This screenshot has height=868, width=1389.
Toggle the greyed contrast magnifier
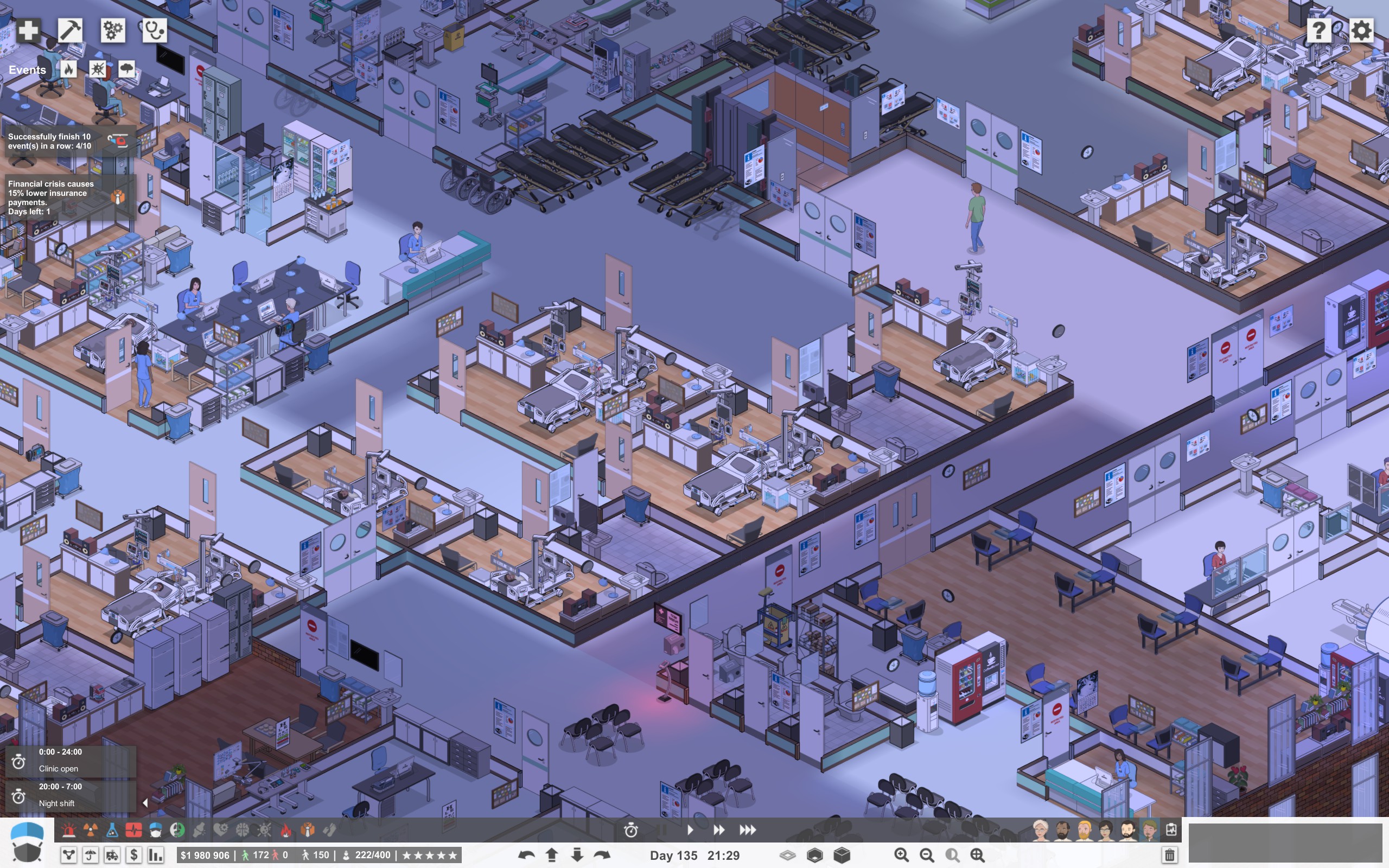(x=952, y=856)
